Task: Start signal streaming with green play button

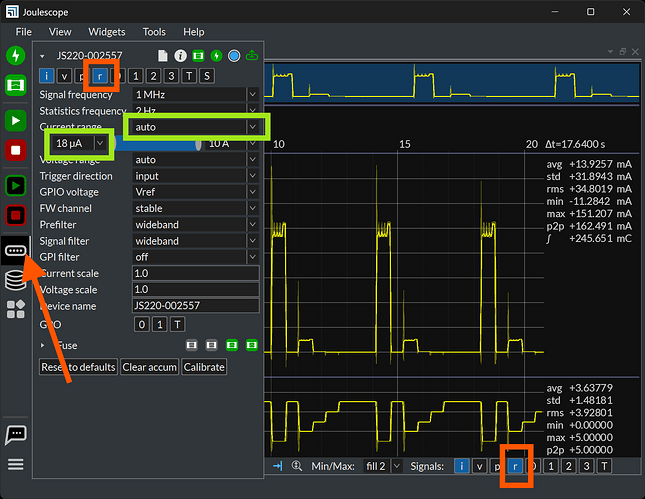Action: (16, 121)
